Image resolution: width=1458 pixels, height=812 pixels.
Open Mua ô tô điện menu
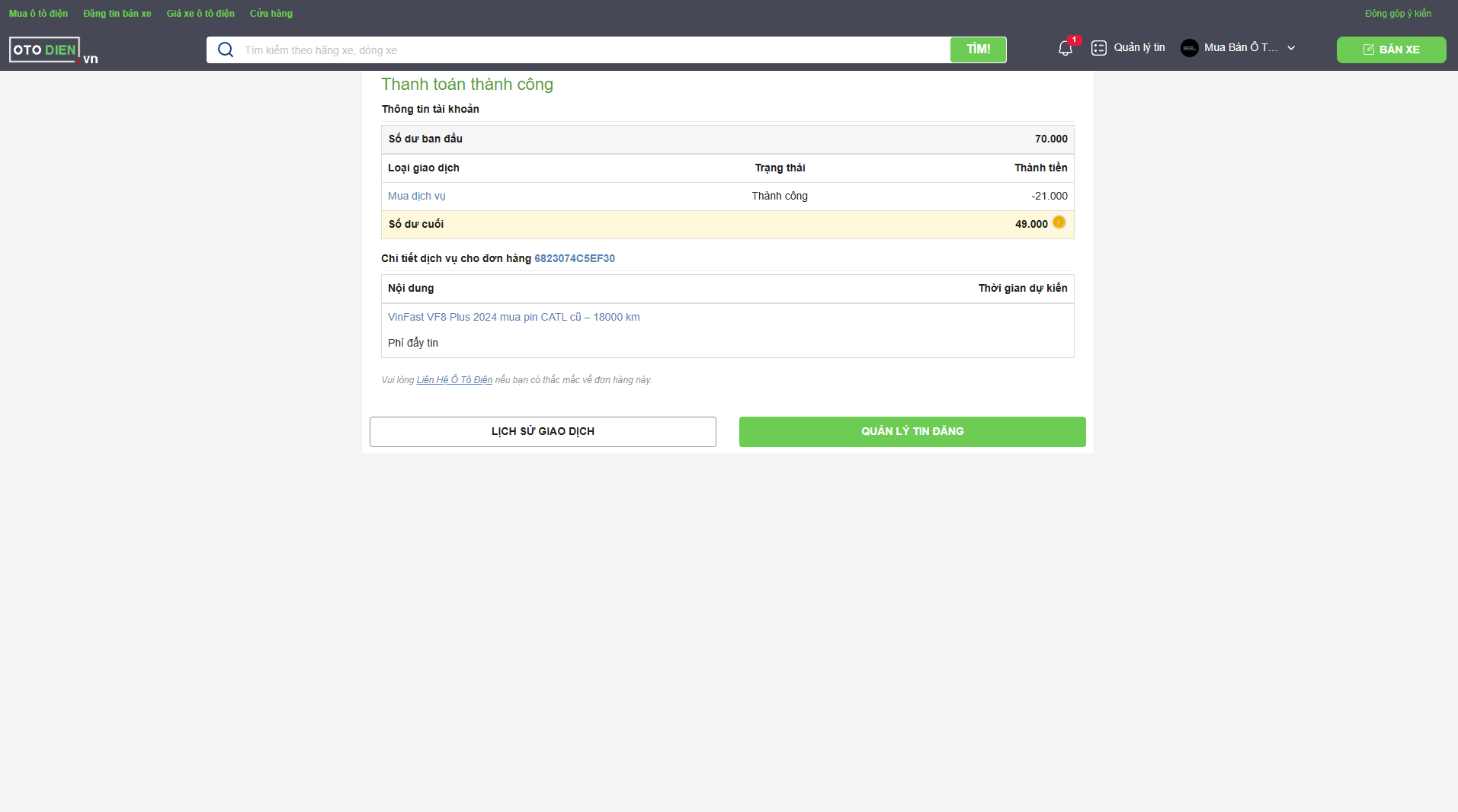[x=38, y=14]
